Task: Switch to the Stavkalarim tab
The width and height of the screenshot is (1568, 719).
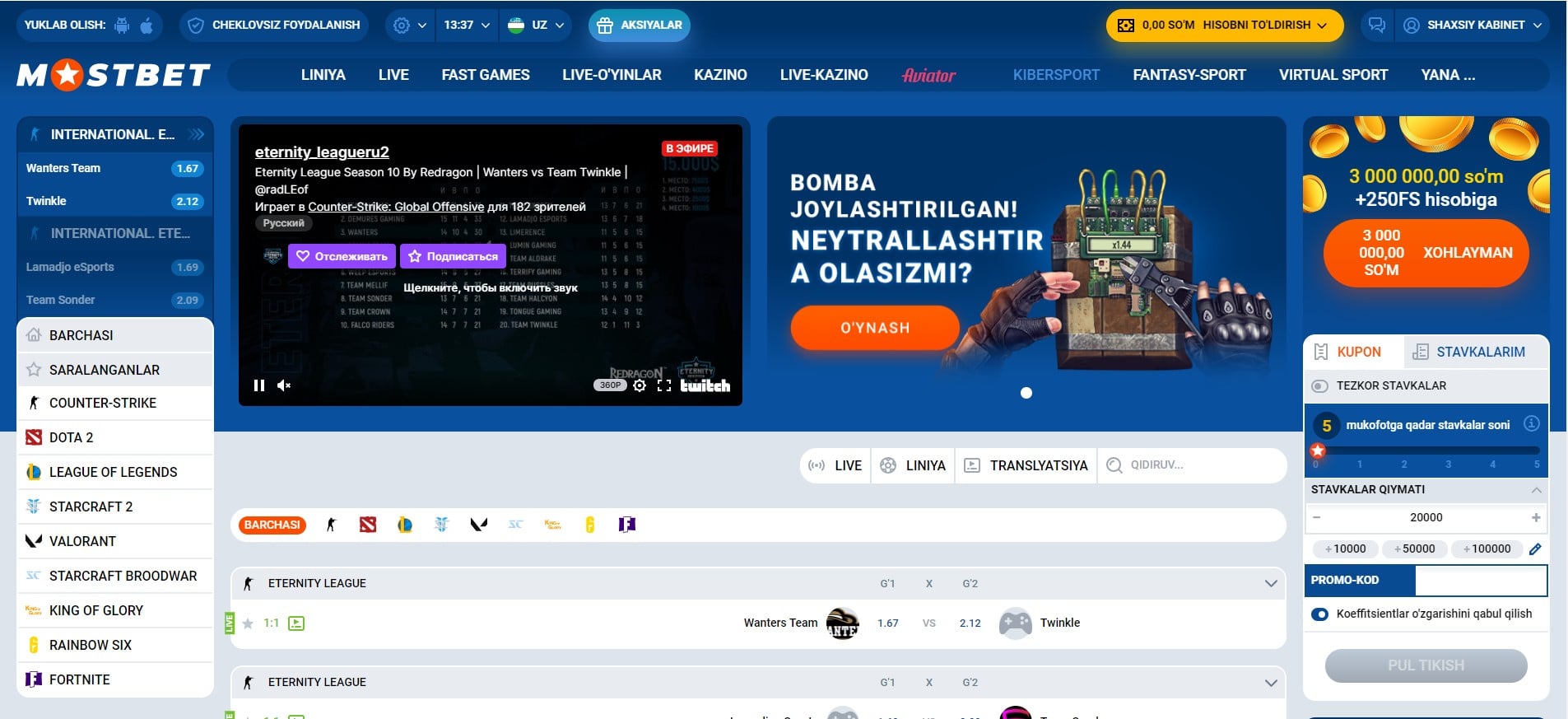Action: 1468,352
